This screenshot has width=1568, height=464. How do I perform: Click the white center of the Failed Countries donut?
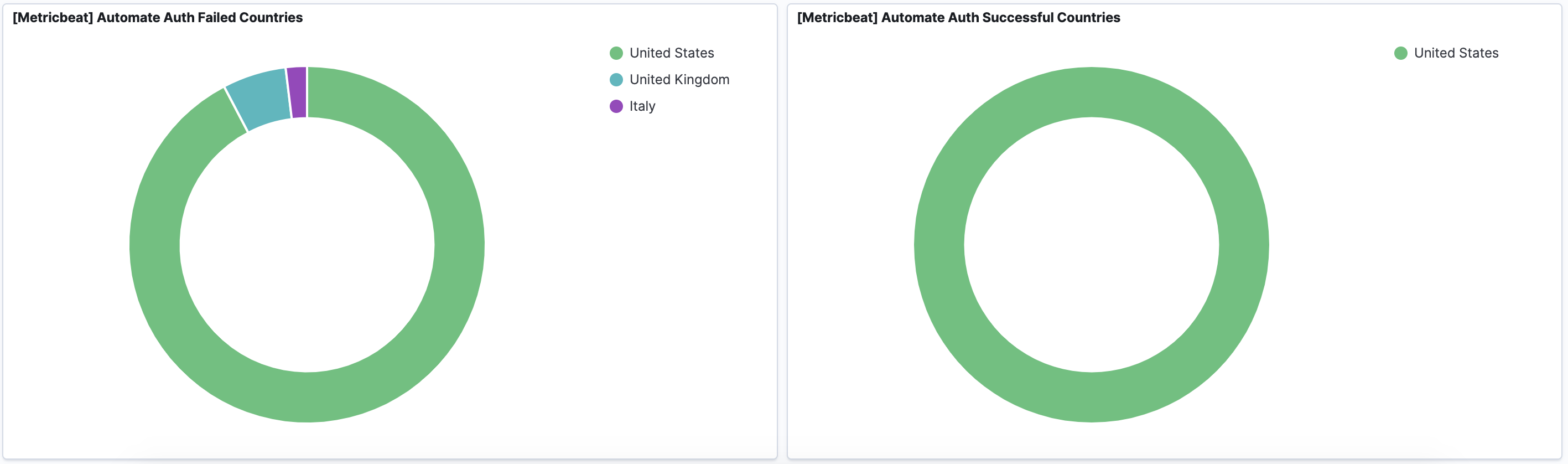[307, 245]
